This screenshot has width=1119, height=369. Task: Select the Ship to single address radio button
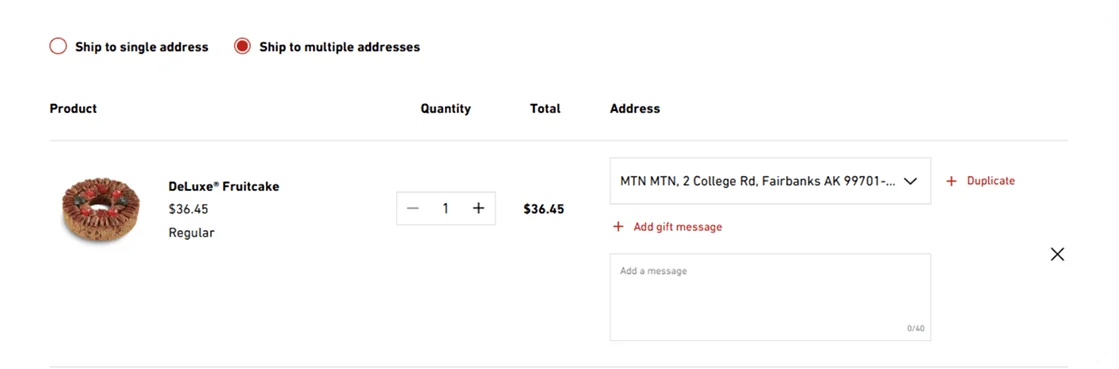(58, 47)
